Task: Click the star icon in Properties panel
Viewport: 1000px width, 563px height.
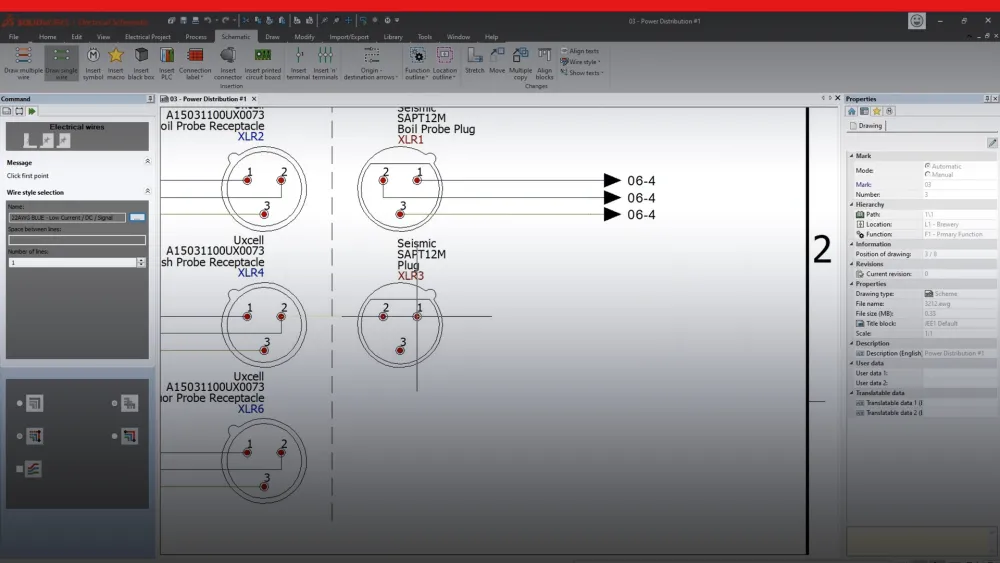Action: pos(877,111)
